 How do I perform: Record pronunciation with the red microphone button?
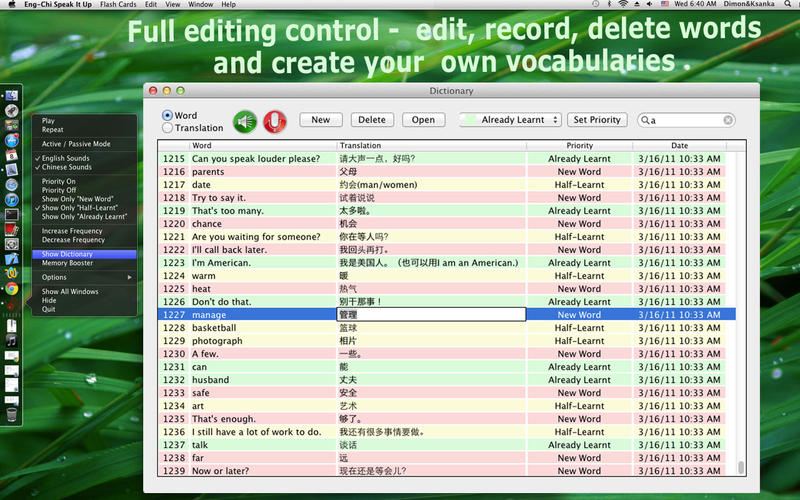(275, 121)
